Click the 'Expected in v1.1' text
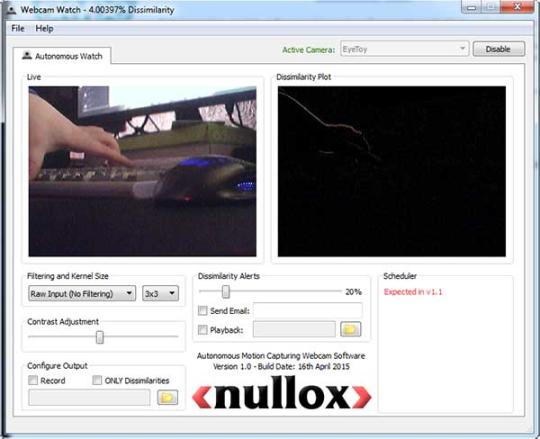The width and height of the screenshot is (540, 439). [x=413, y=292]
